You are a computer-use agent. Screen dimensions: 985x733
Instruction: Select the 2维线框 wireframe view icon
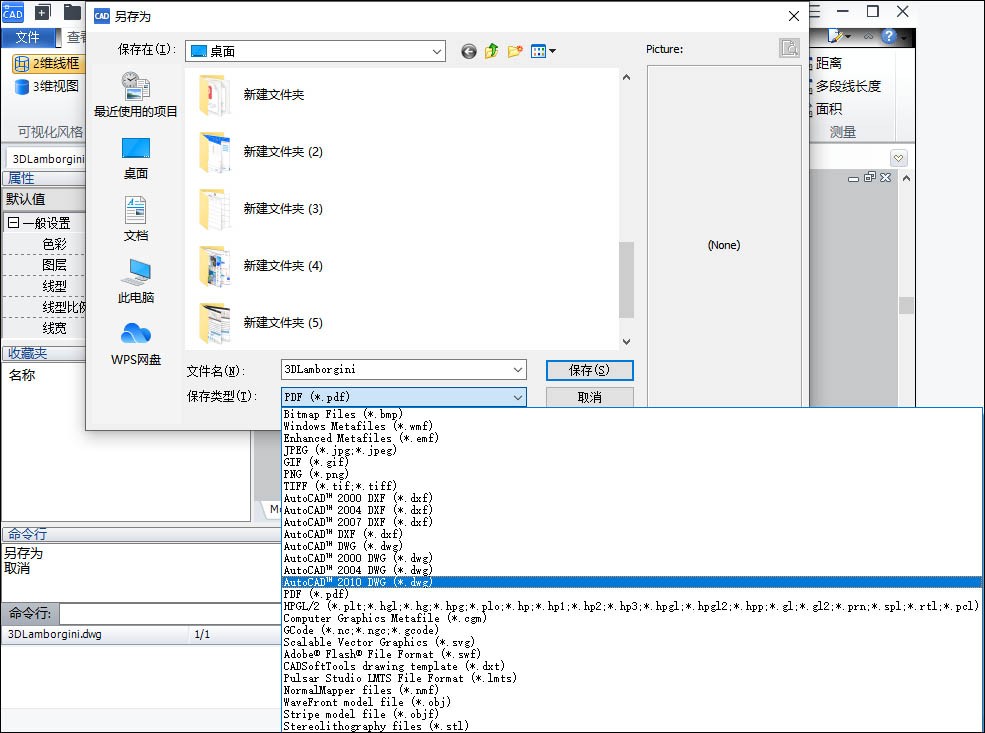pos(45,63)
